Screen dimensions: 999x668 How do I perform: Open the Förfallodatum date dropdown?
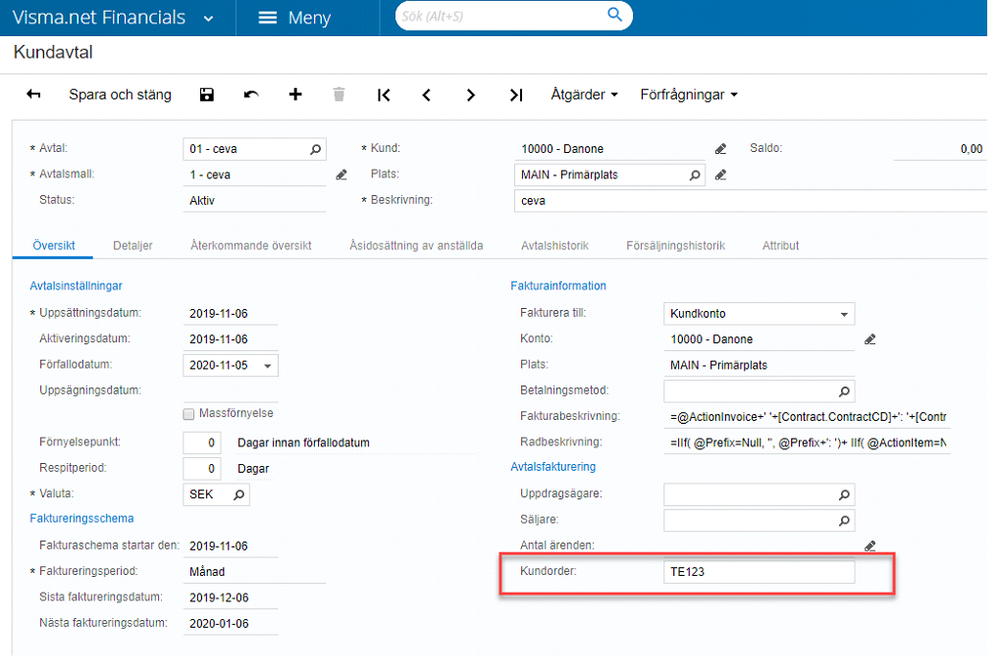point(268,366)
